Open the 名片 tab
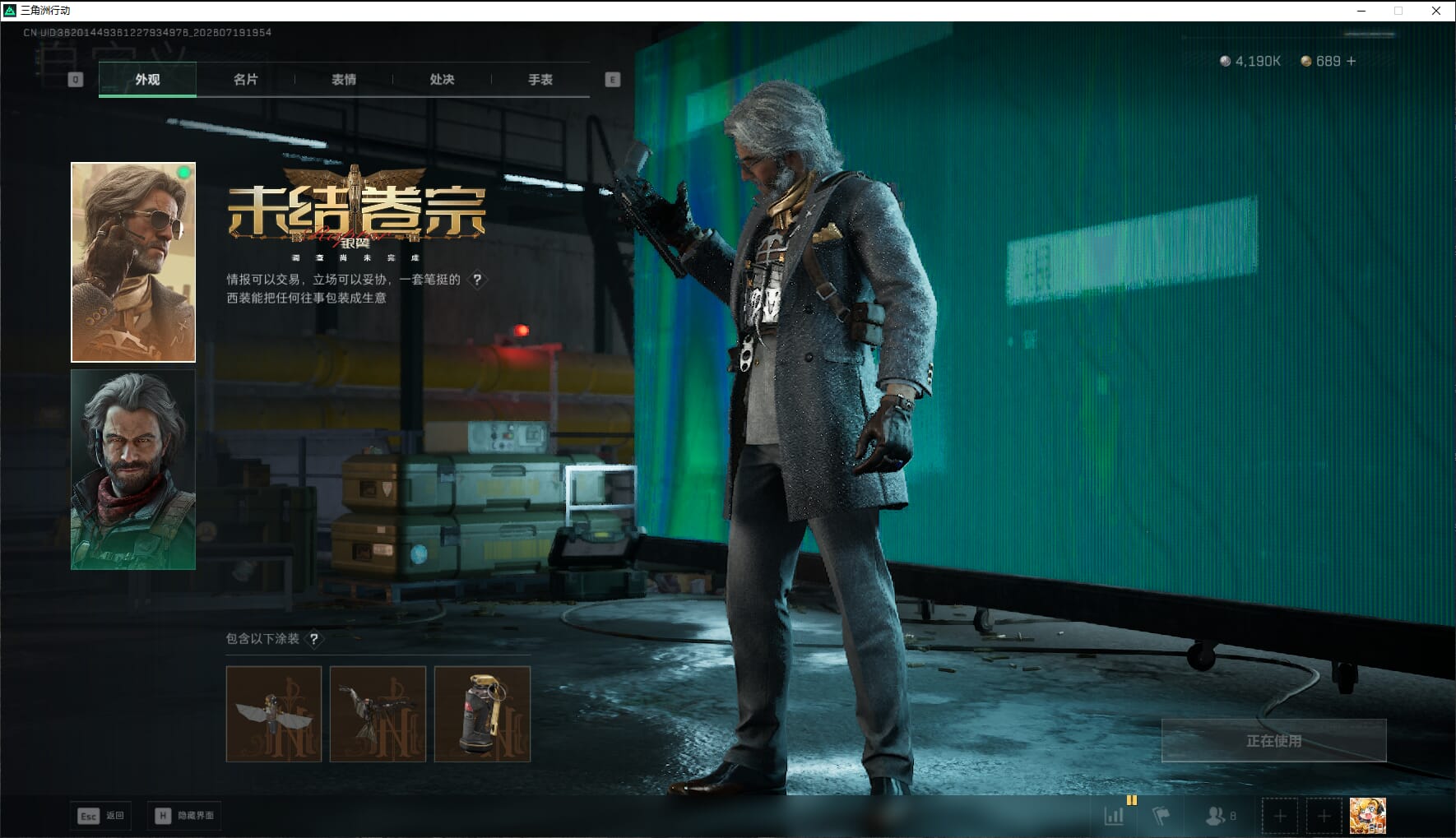The height and width of the screenshot is (838, 1456). tap(246, 80)
